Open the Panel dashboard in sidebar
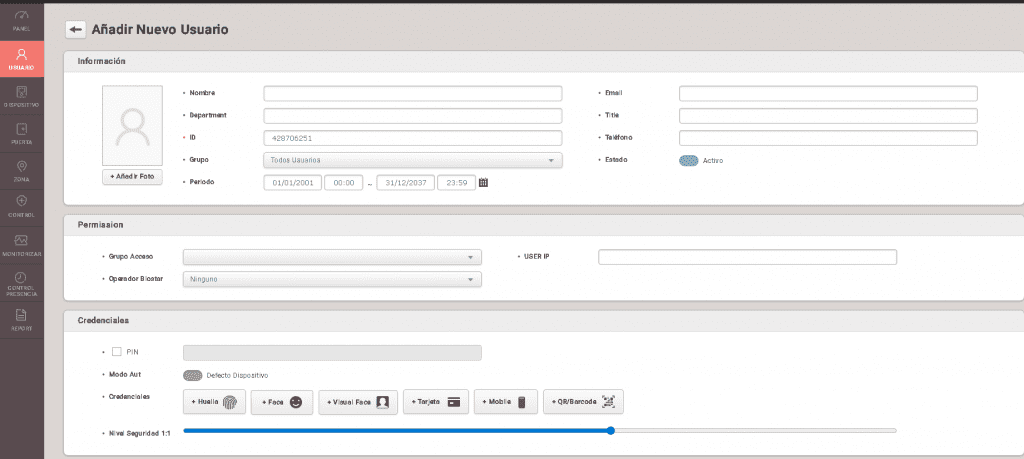 point(21,20)
